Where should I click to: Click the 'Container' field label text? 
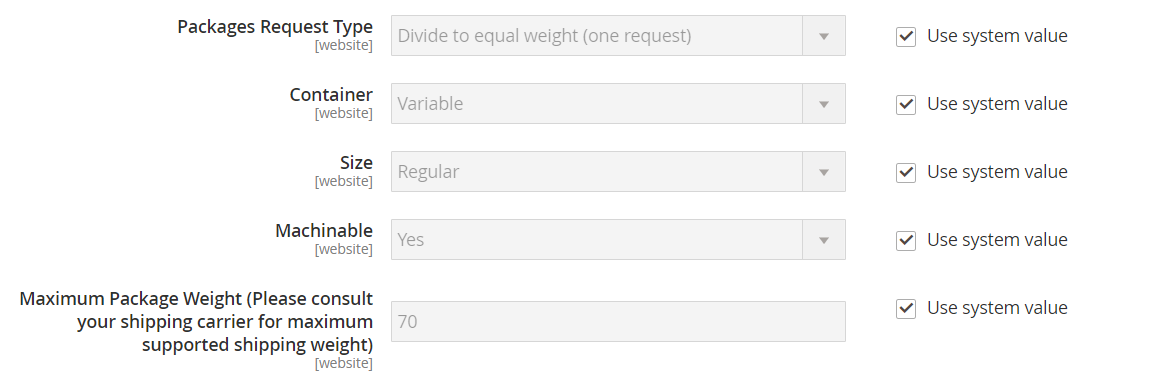click(331, 95)
